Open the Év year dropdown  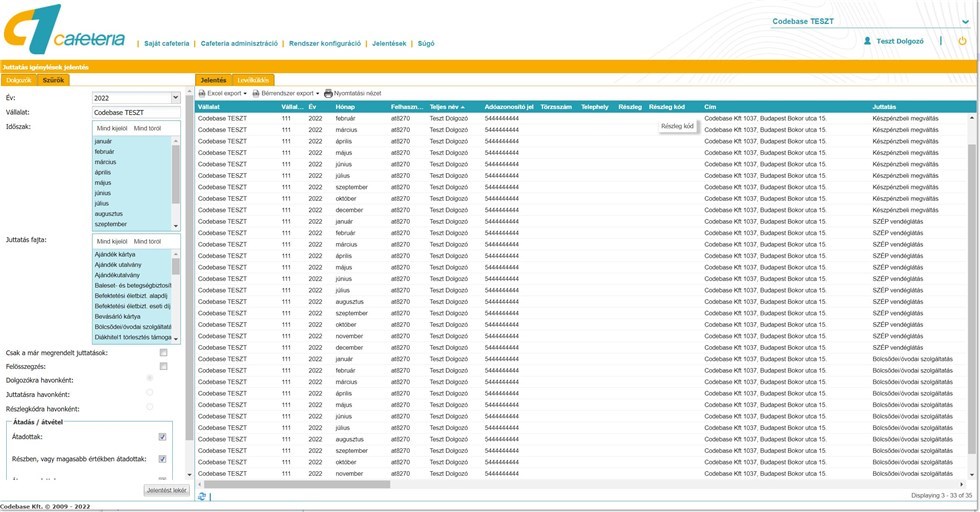coord(175,98)
